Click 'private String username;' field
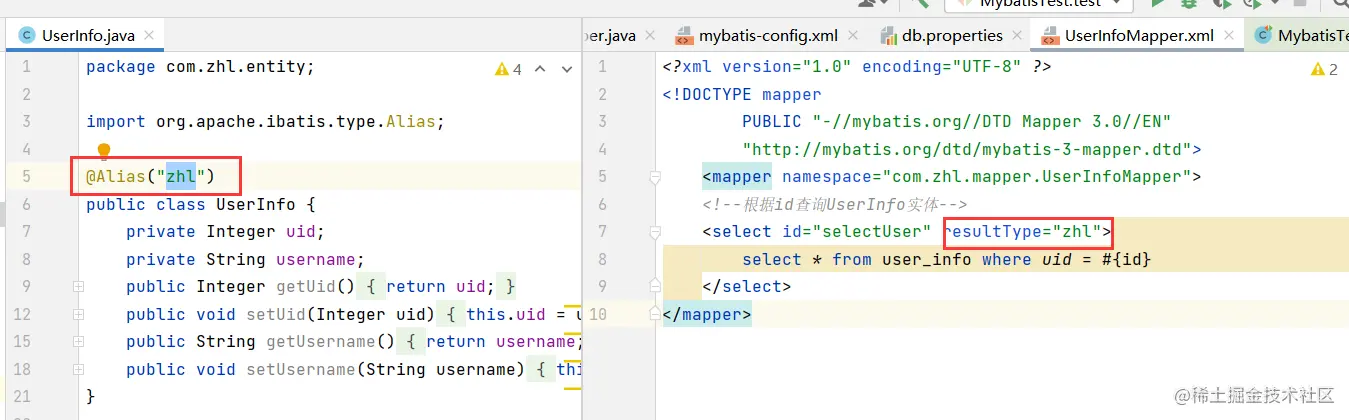Screen dimensions: 1349x420 click(246, 260)
